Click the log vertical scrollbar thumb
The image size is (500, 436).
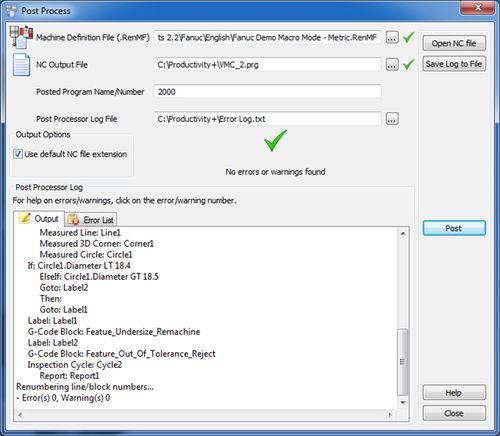click(403, 362)
